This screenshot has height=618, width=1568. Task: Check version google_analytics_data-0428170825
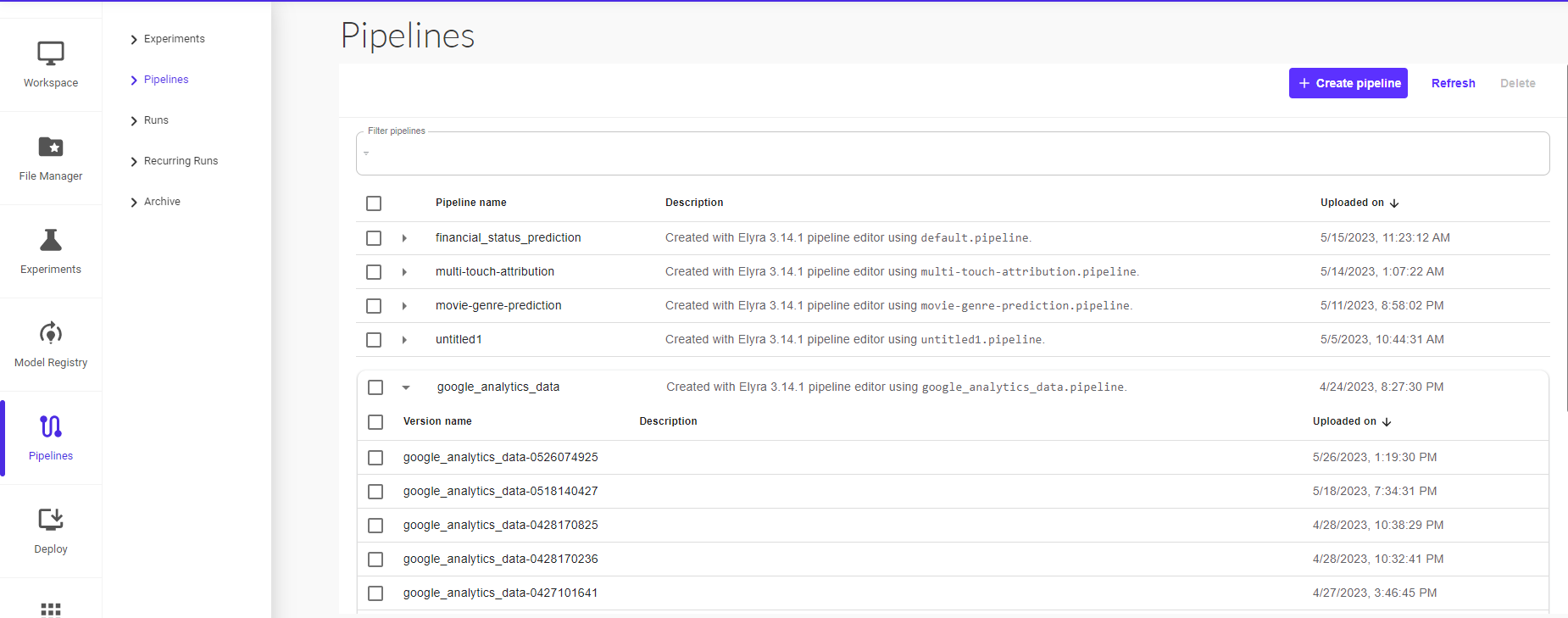pos(375,526)
